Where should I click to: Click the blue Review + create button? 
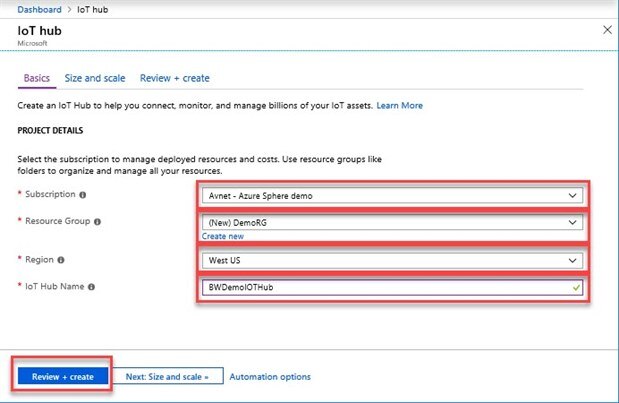pyautogui.click(x=63, y=377)
